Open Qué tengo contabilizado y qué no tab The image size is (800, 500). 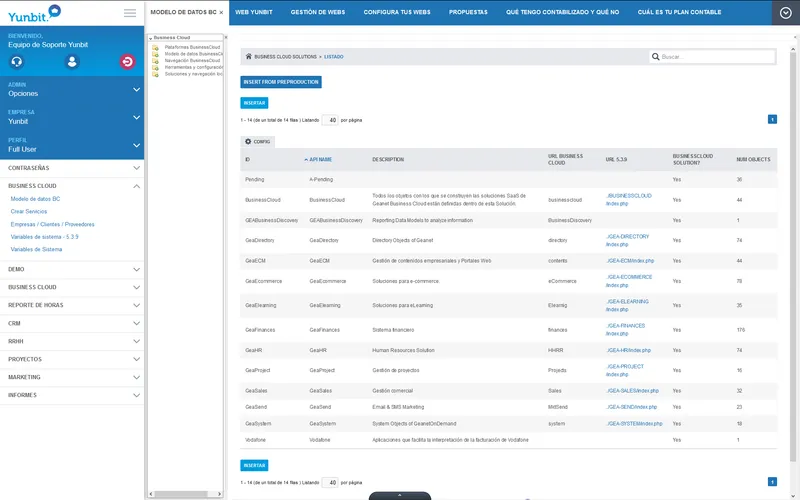563,12
